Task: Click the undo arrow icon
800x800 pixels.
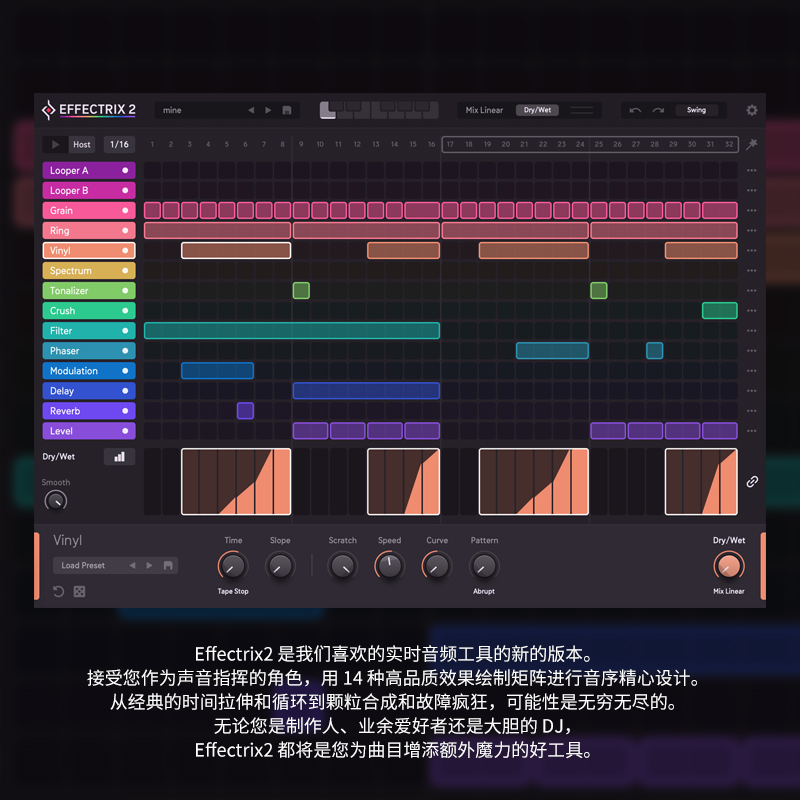Action: 635,110
